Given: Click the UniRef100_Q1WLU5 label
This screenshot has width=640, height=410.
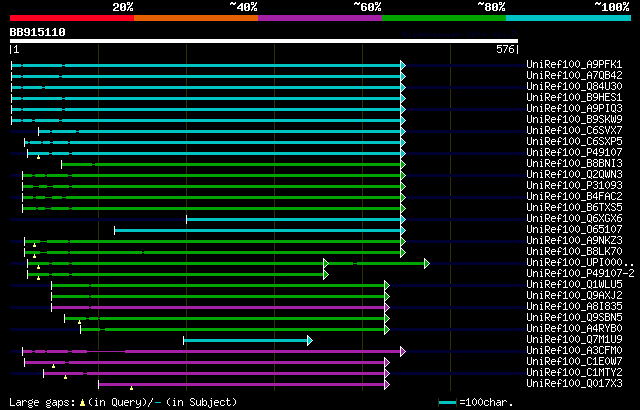Looking at the screenshot, I should [x=574, y=285].
